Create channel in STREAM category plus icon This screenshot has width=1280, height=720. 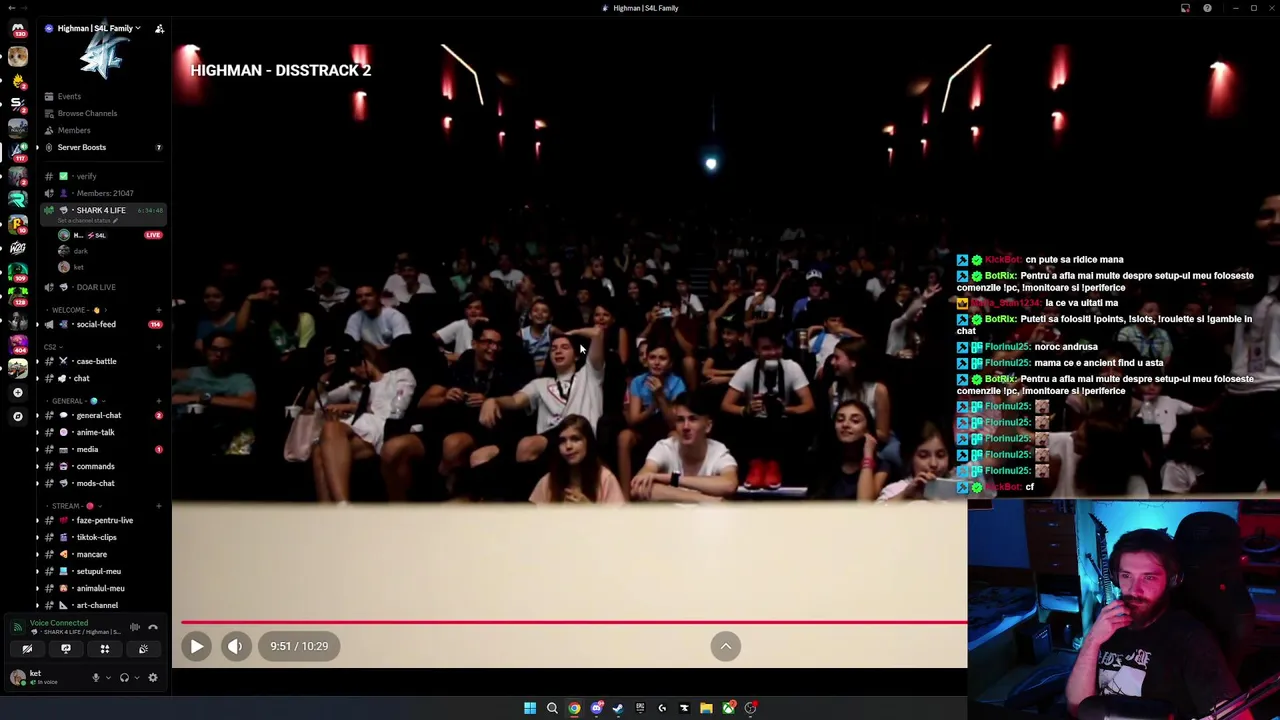pos(159,505)
